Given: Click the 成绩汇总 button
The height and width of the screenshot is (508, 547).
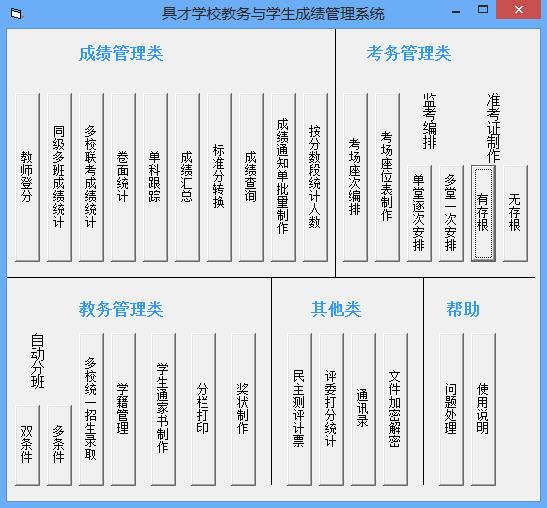Looking at the screenshot, I should [x=187, y=177].
